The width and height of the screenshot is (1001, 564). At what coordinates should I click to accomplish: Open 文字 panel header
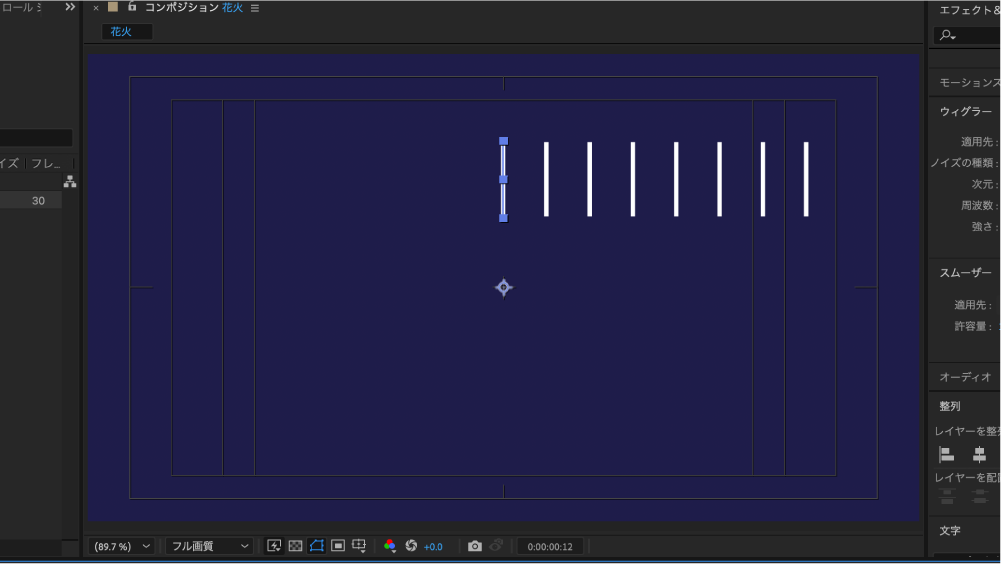point(950,530)
